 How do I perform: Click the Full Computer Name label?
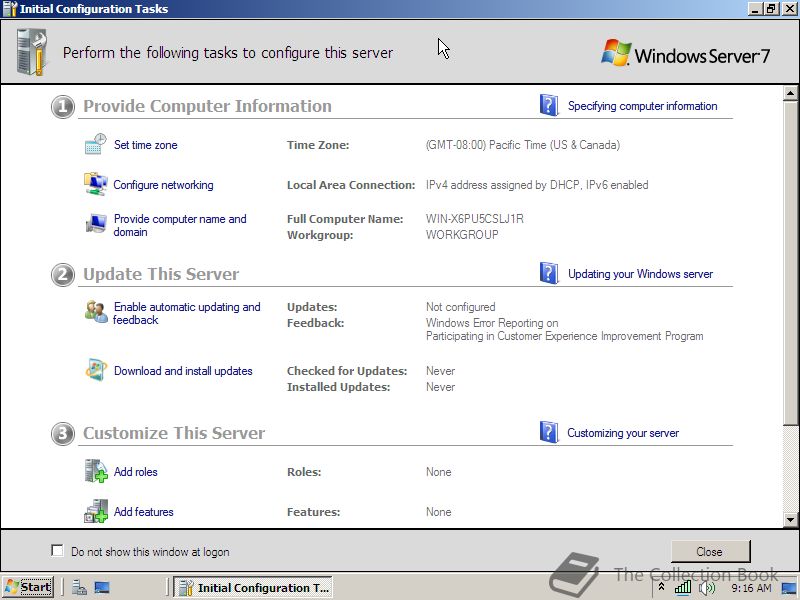pos(345,219)
